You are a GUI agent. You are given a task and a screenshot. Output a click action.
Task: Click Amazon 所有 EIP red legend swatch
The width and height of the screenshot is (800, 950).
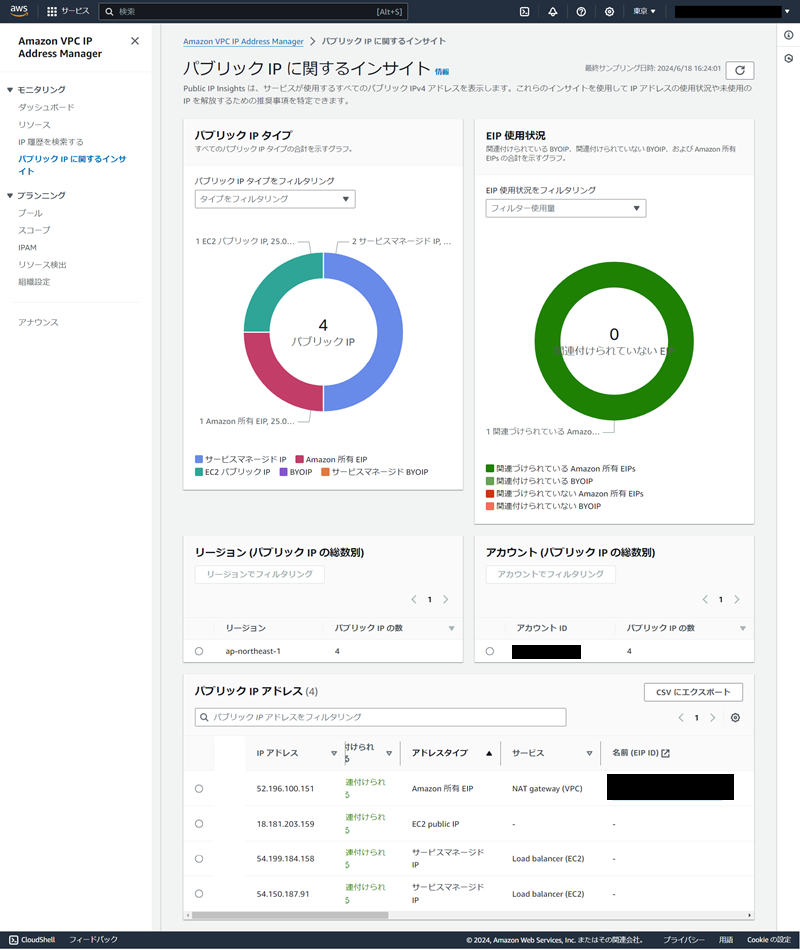click(299, 459)
